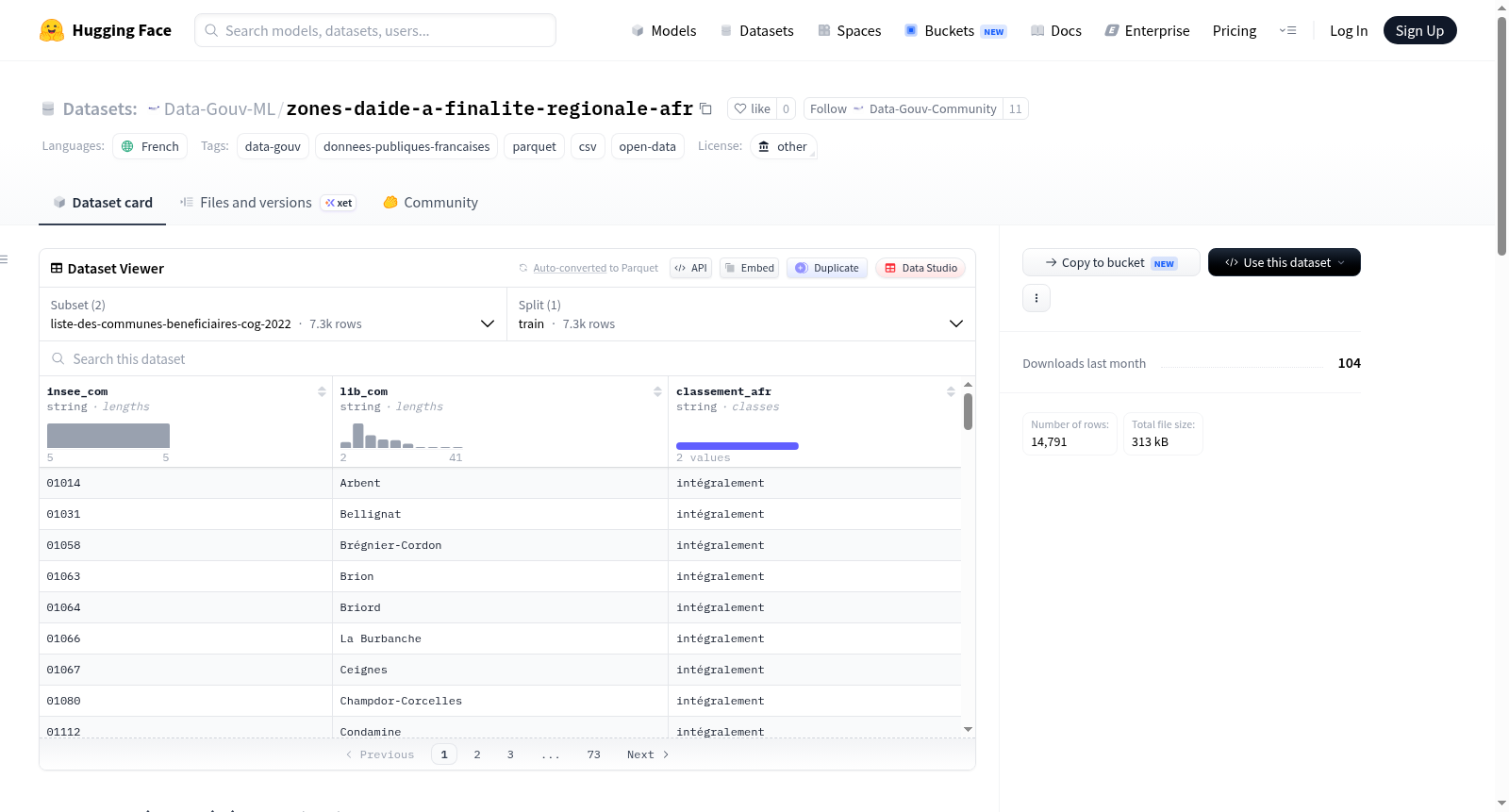Open Data Studio
1509x812 pixels.
(920, 268)
